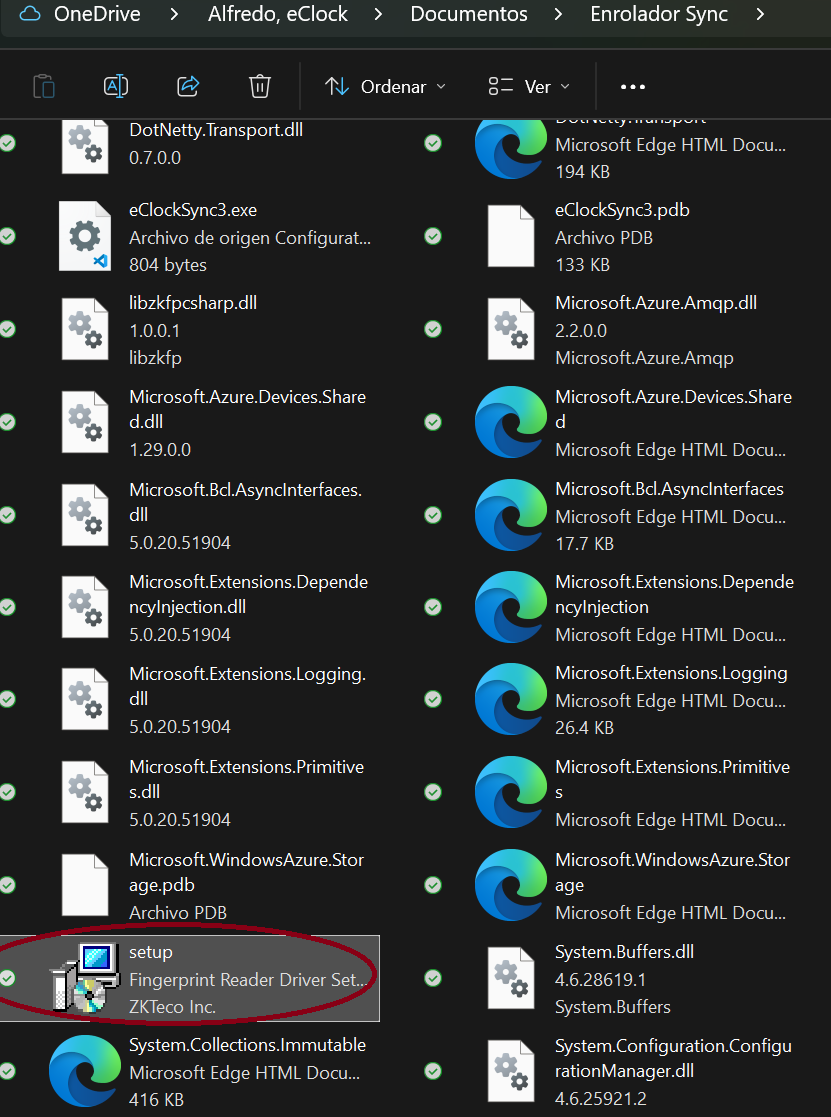Click the green sync checkmark beside Microsoft.Azure.Amqp.dll
Screen dimensions: 831x1117
click(x=433, y=329)
